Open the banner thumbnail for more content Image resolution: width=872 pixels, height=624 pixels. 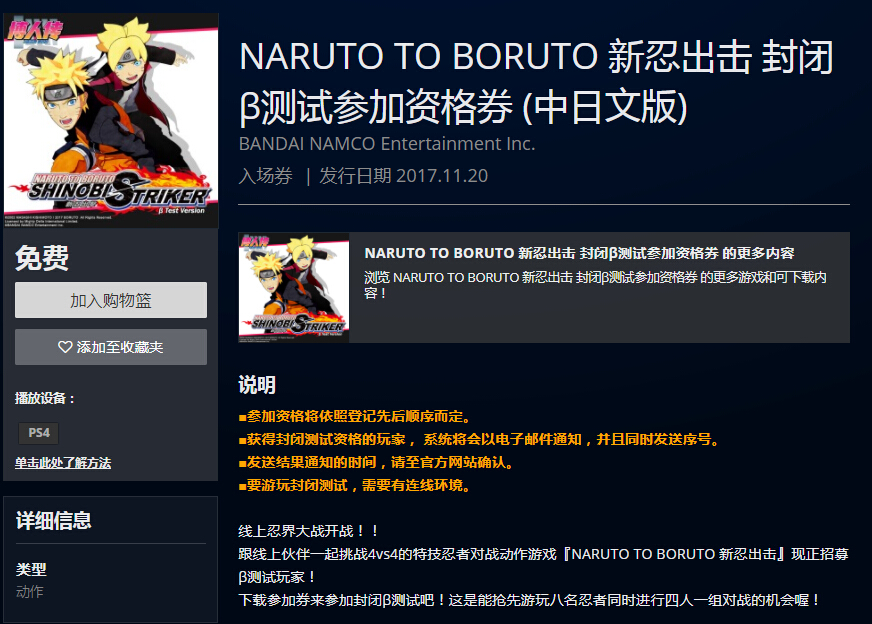[294, 287]
